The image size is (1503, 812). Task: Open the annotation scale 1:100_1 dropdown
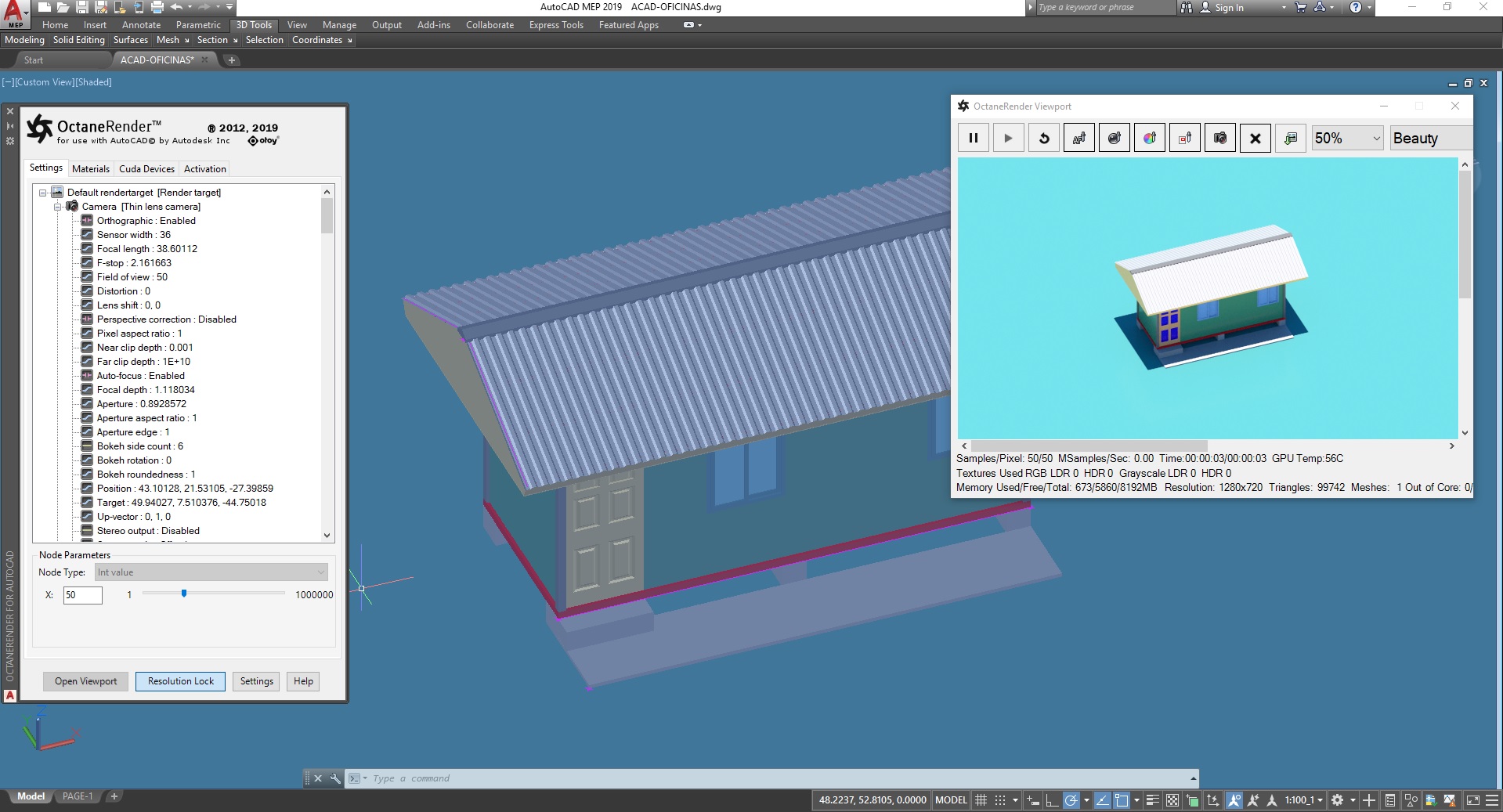[1303, 800]
